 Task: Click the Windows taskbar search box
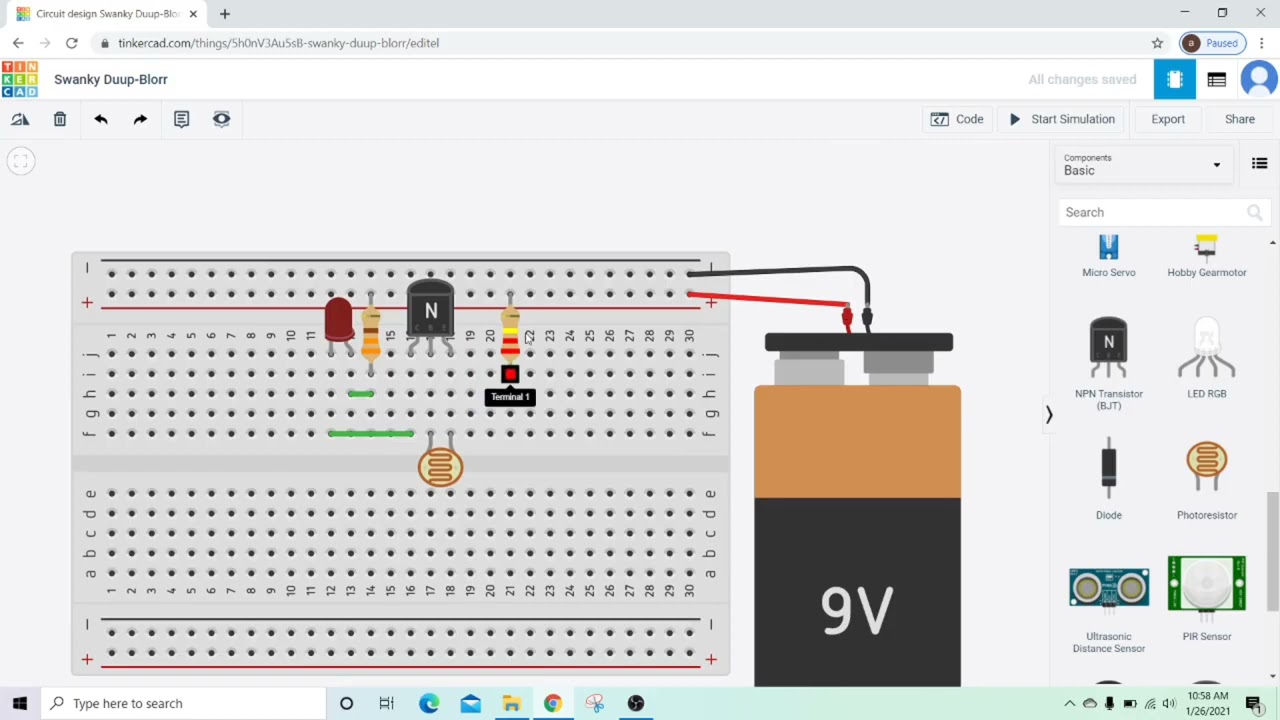(x=185, y=703)
